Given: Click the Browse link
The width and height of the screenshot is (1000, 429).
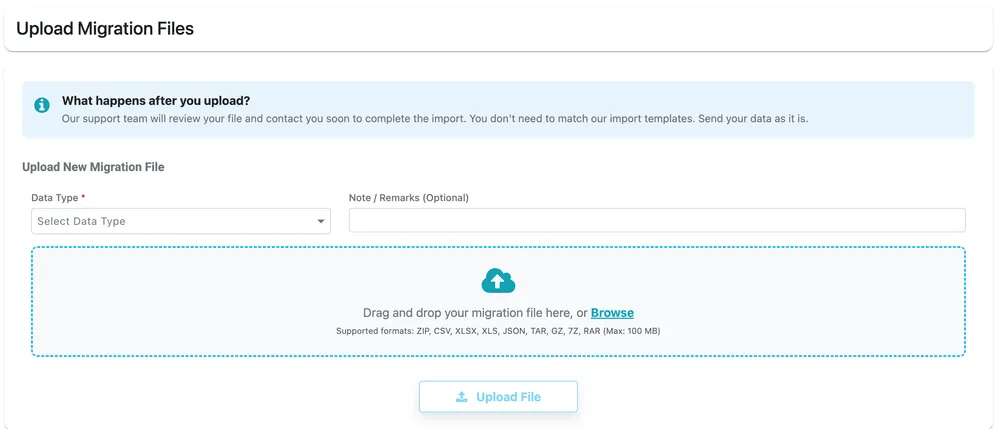Looking at the screenshot, I should pos(612,313).
